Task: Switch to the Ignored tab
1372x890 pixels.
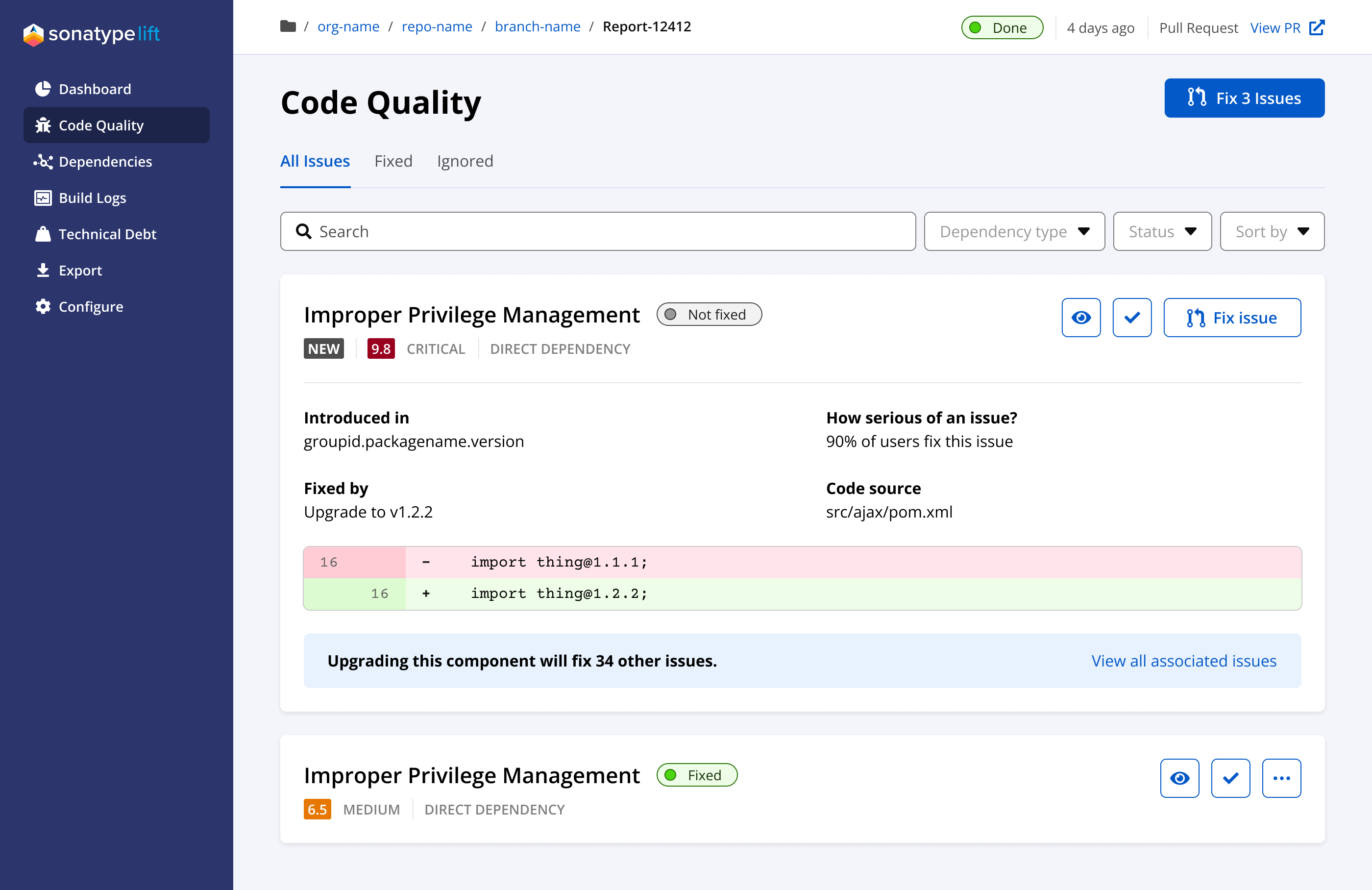Action: (465, 161)
